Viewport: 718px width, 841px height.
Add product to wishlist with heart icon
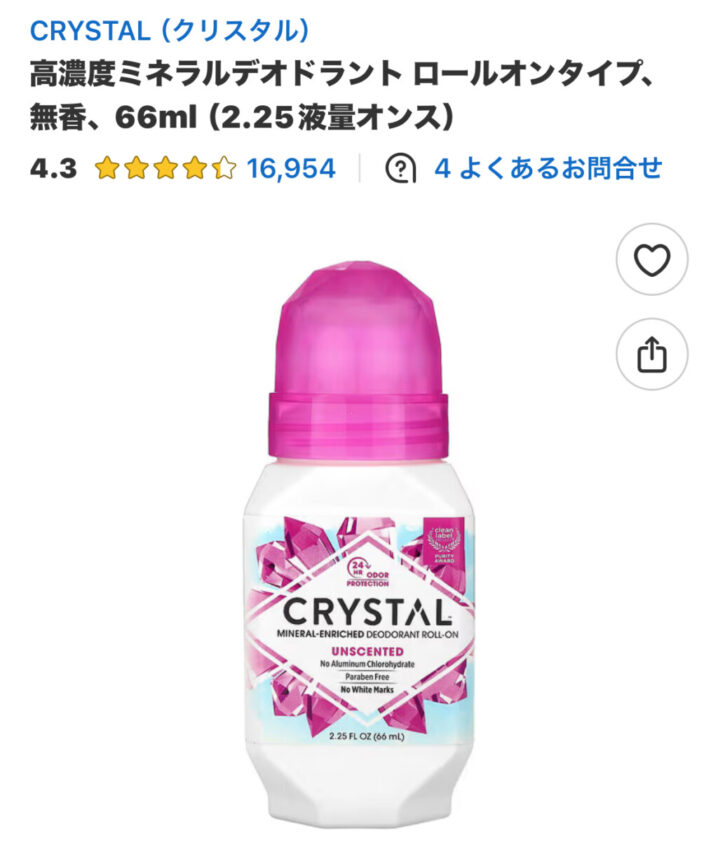[652, 260]
